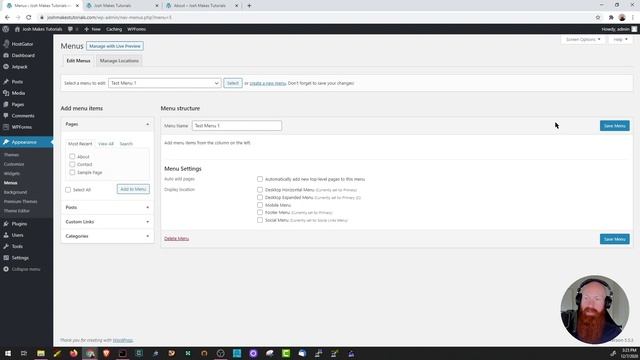Check the Contact page checkbox
This screenshot has width=640, height=360.
[72, 164]
